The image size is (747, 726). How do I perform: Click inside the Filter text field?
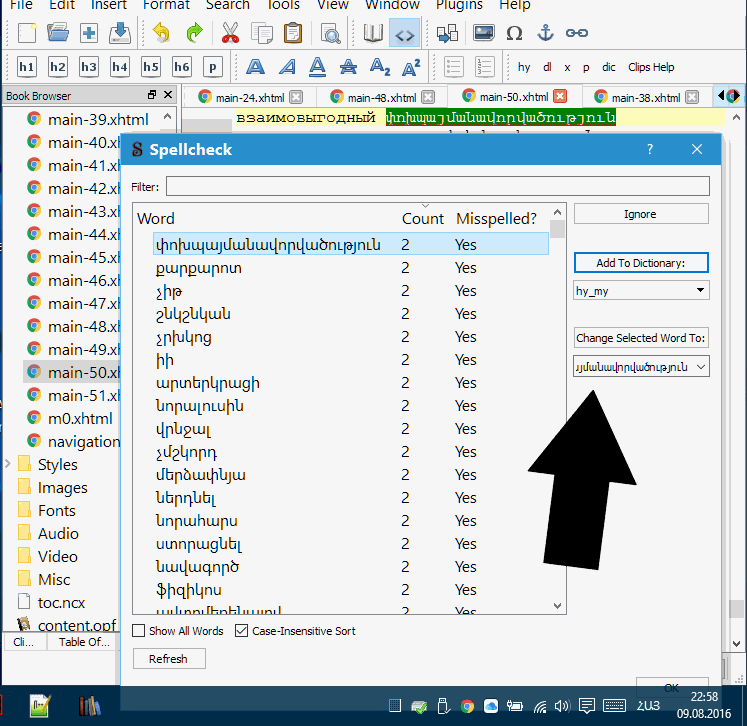(x=437, y=186)
